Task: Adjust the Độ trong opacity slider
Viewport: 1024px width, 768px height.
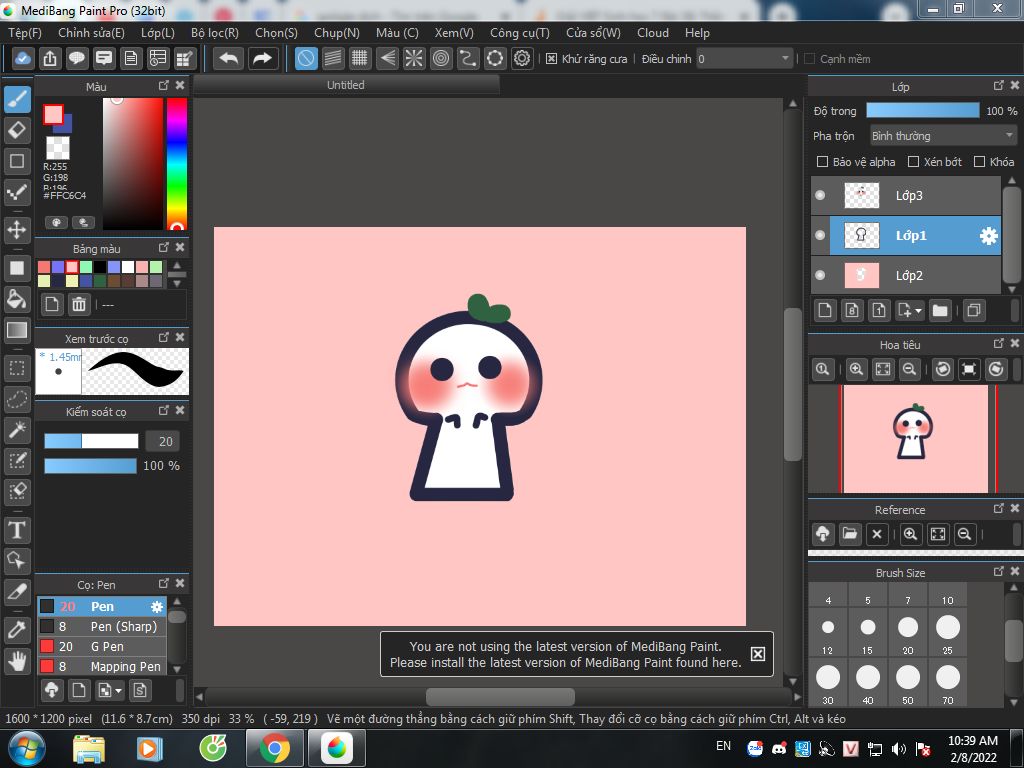Action: tap(923, 110)
